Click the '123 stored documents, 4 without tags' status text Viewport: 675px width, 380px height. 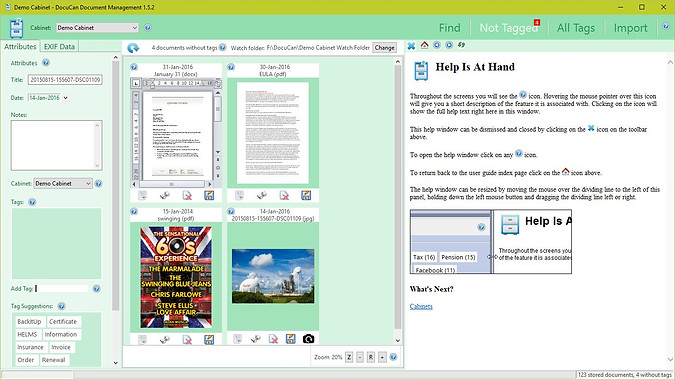(x=625, y=375)
